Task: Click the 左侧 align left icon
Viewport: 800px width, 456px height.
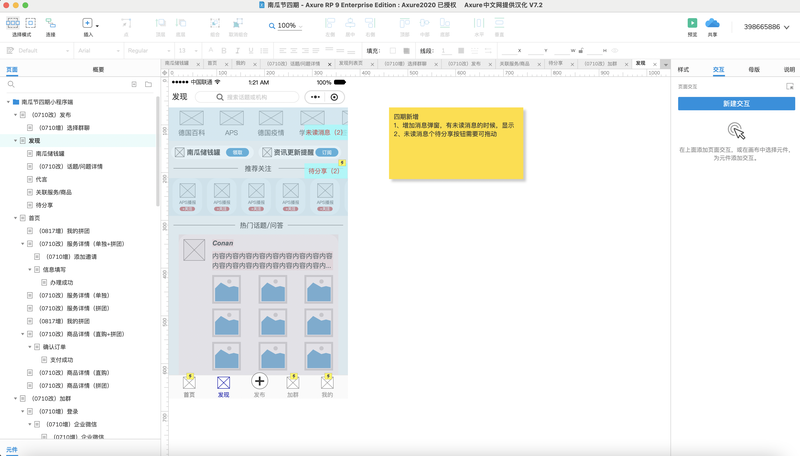Action: 330,23
